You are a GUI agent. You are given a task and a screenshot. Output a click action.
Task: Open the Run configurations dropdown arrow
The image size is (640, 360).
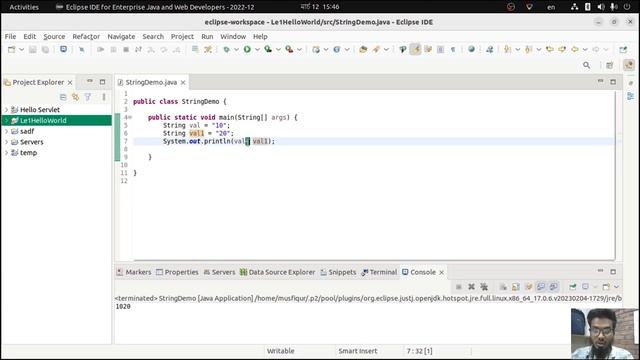[x=257, y=49]
